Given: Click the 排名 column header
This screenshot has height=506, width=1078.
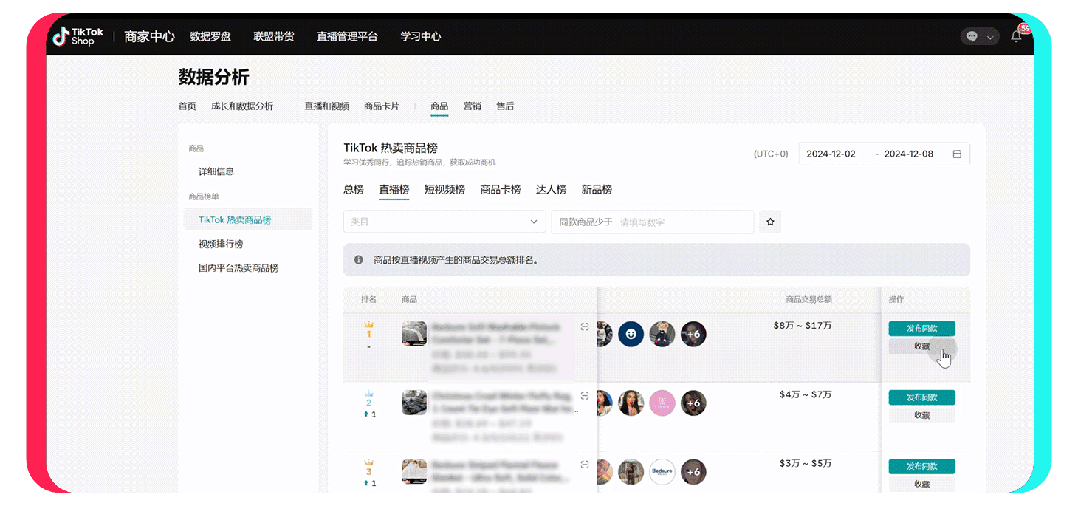Looking at the screenshot, I should point(368,299).
